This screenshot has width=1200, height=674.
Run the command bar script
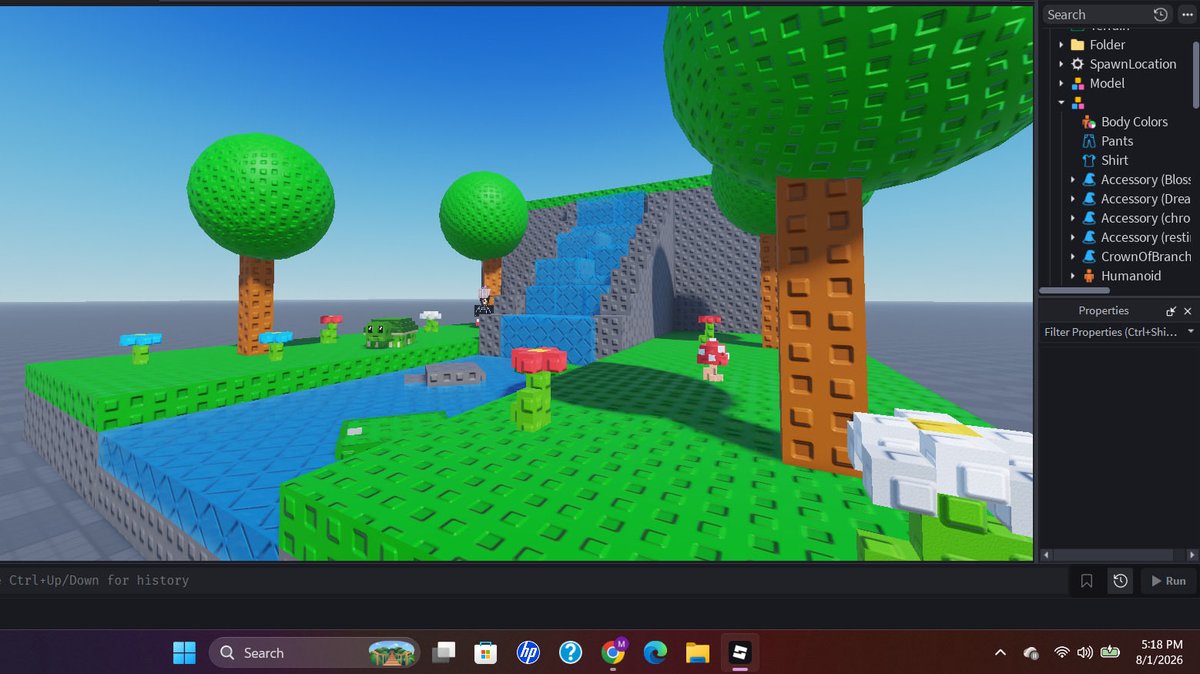(x=1168, y=580)
